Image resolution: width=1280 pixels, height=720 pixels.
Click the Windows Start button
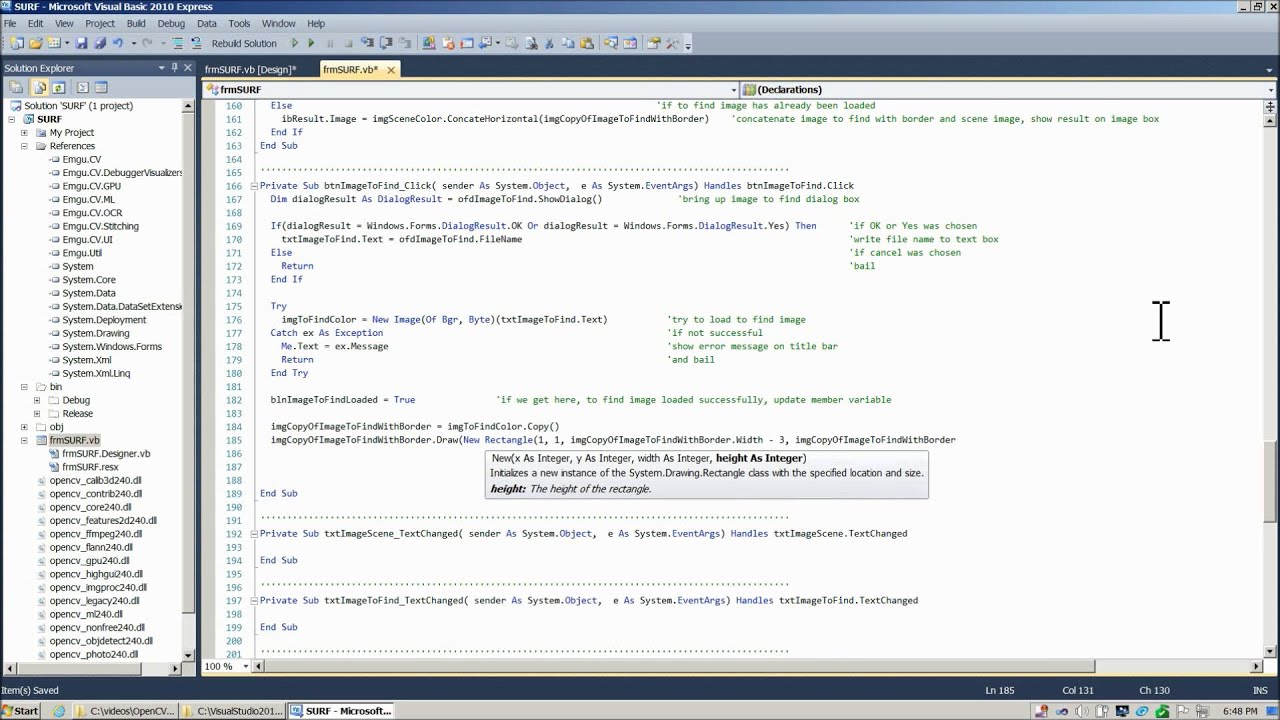(20, 711)
